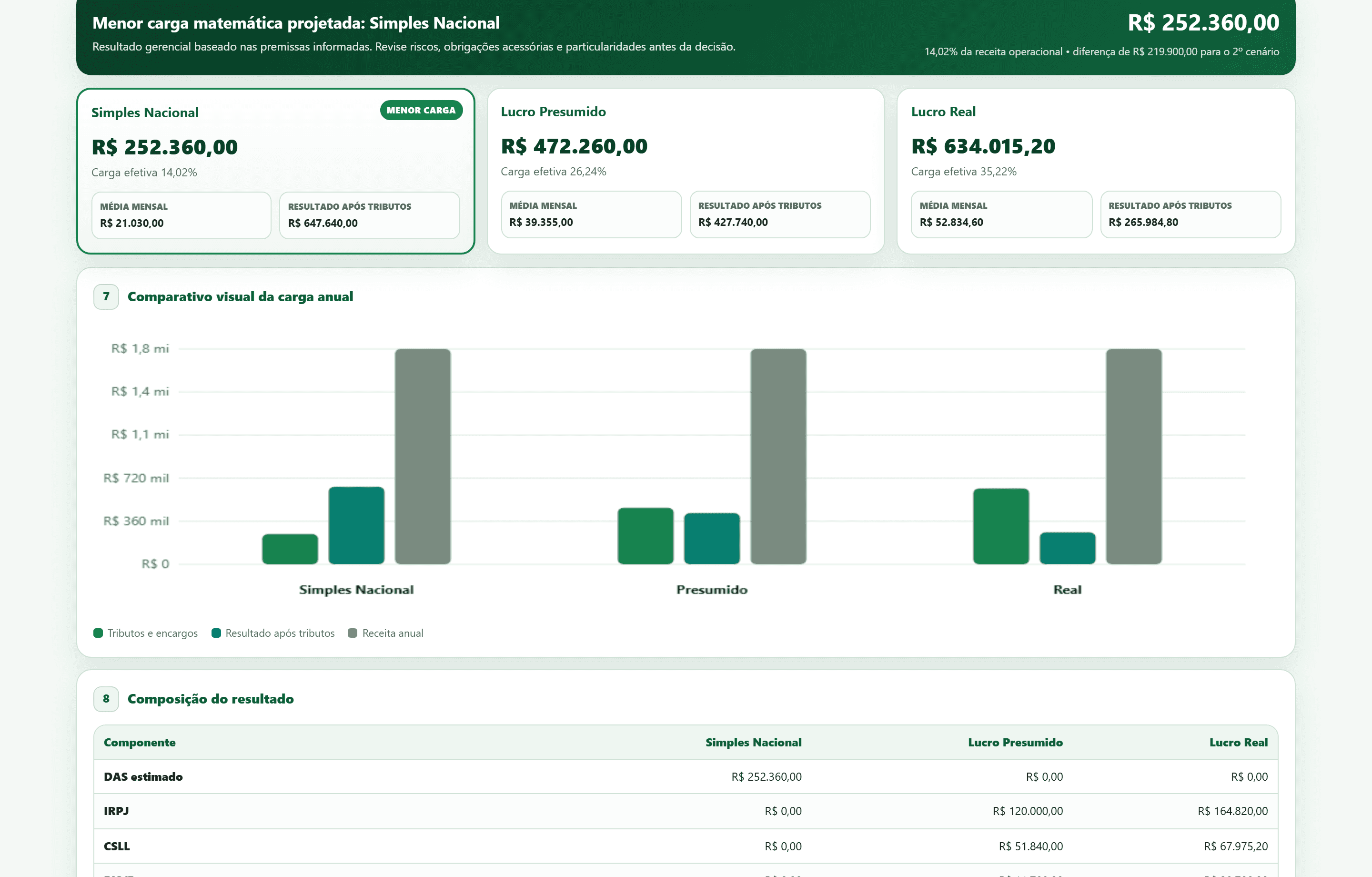The height and width of the screenshot is (877, 1372).
Task: Click the Carga efetiva 14,02% text
Action: [144, 172]
